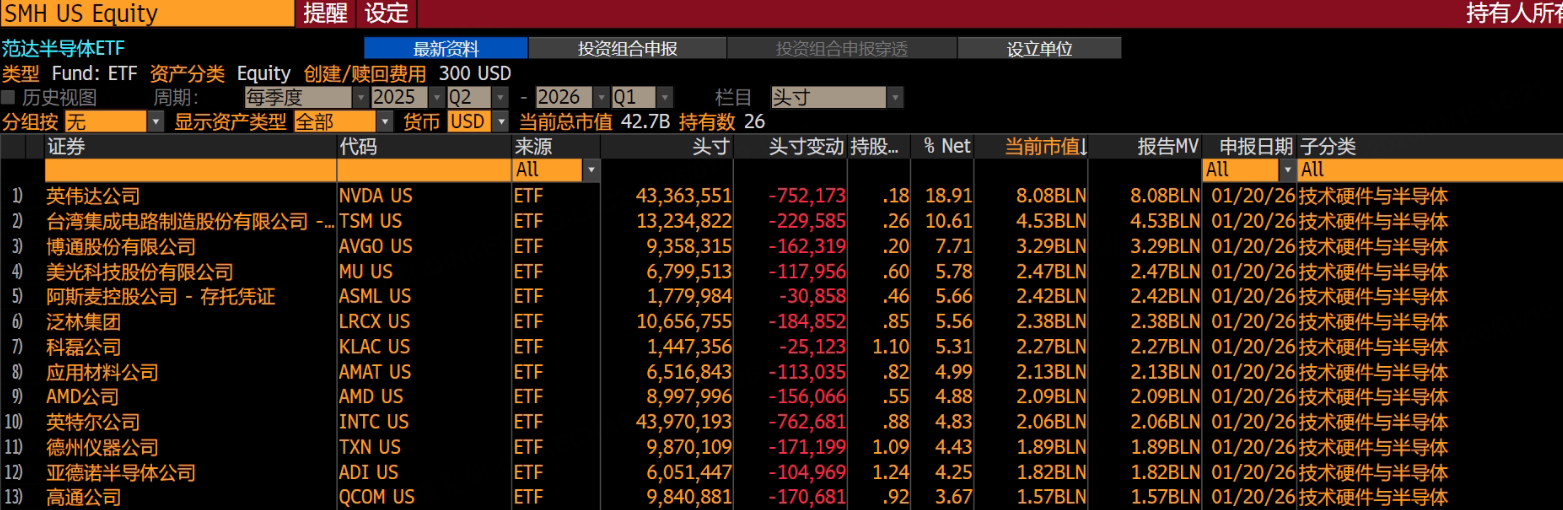Click the ASML US ticker cell
Viewport: 1563px width, 510px height.
tap(375, 296)
